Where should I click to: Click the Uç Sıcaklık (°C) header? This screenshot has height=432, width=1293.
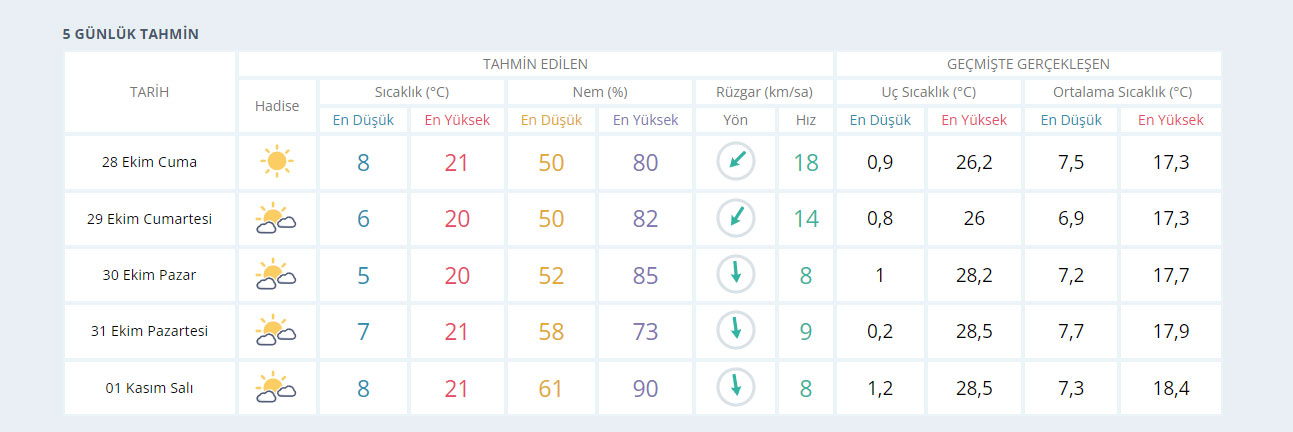(928, 92)
